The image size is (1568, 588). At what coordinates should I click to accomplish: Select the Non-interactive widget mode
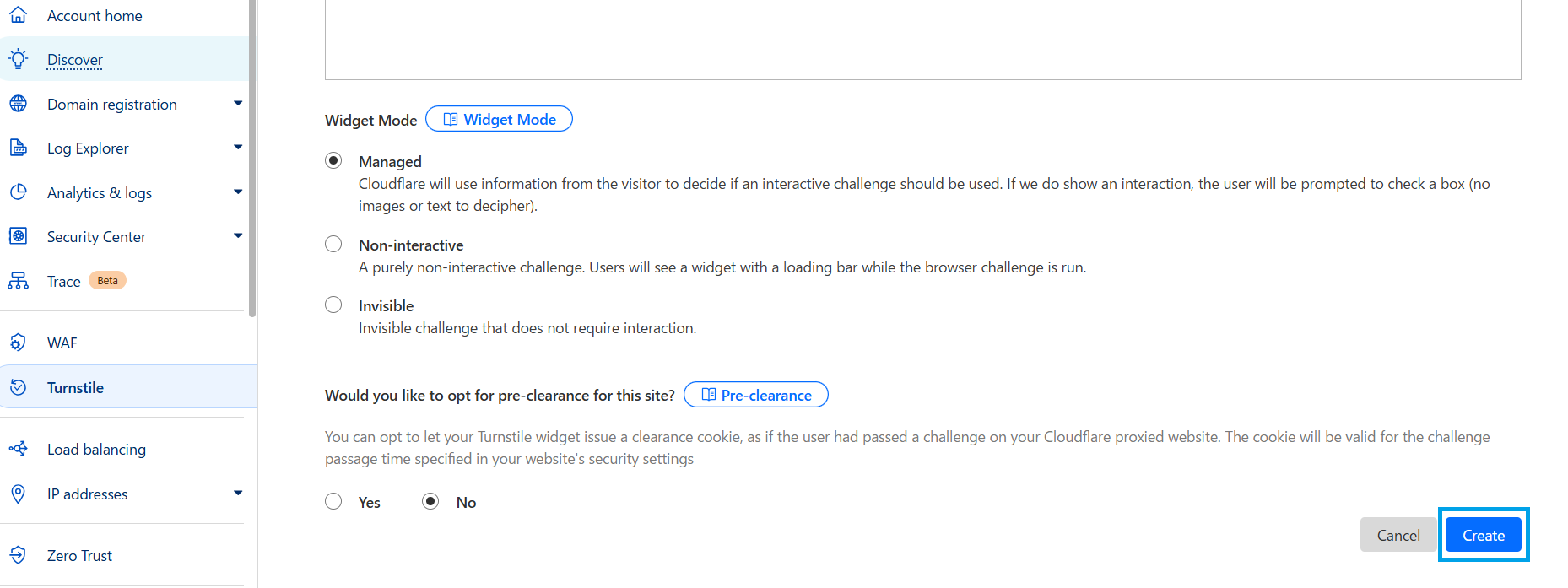334,245
